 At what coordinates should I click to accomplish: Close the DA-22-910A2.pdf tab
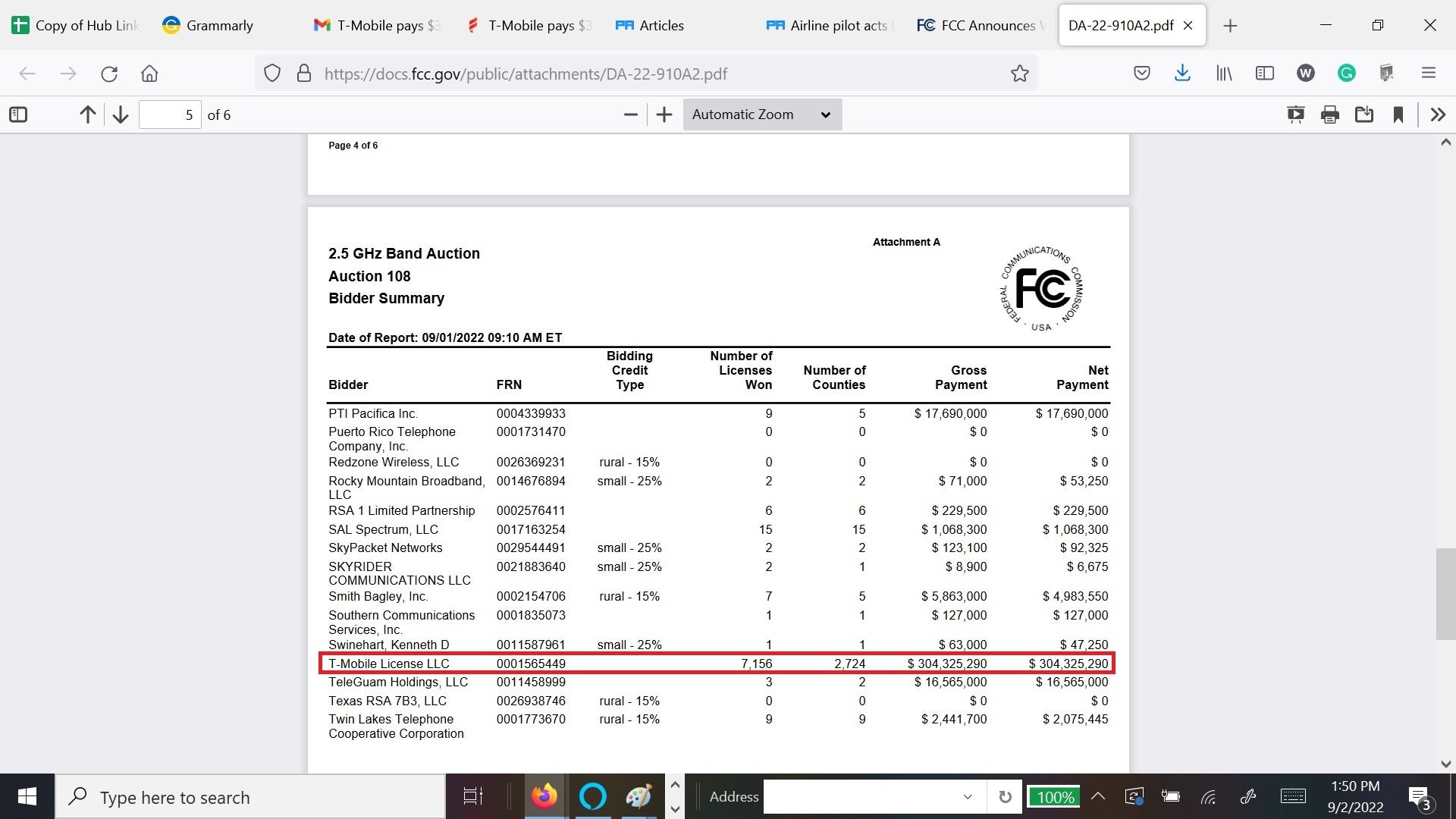[x=1188, y=25]
